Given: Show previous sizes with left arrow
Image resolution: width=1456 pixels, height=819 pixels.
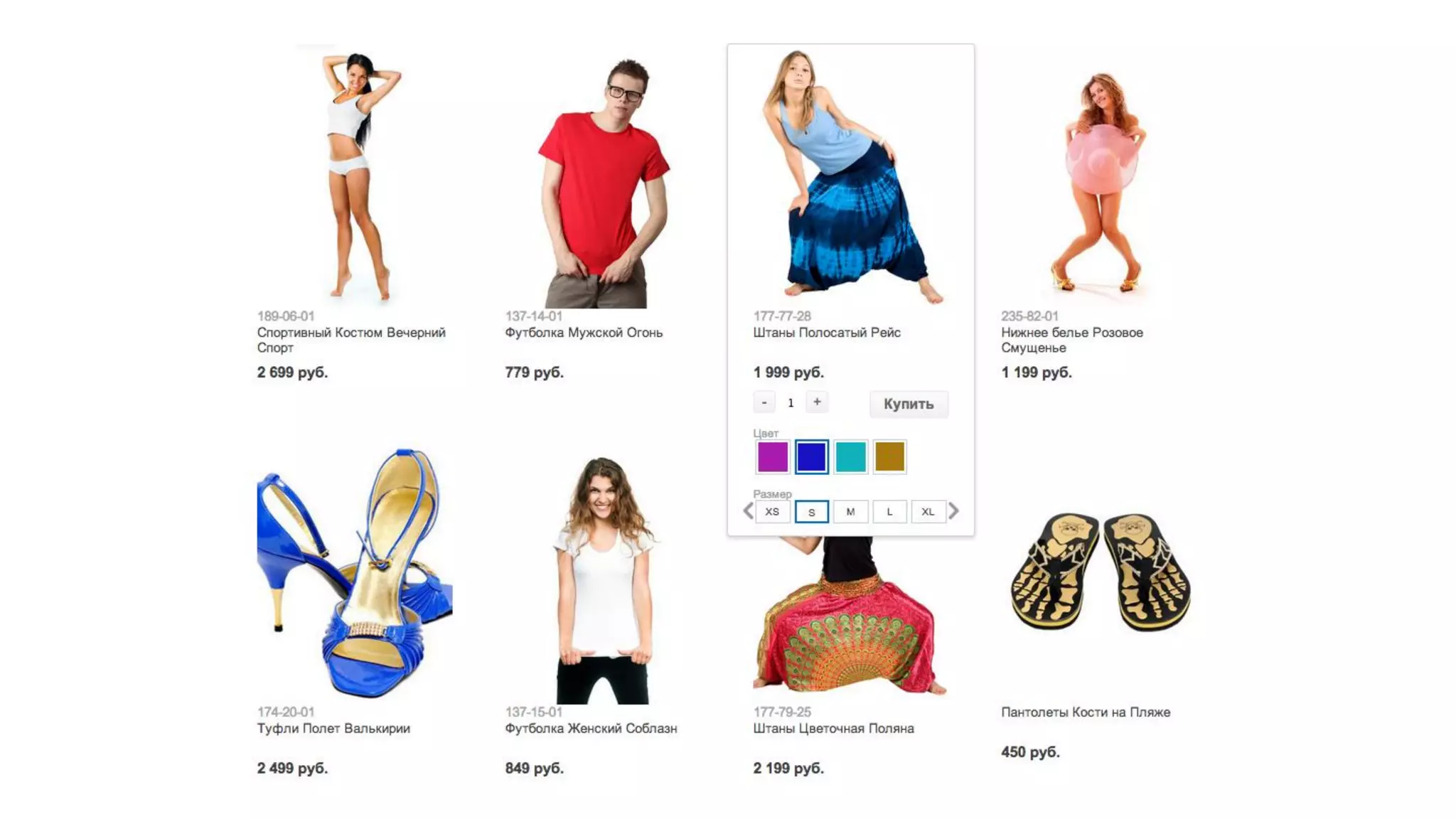Looking at the screenshot, I should [748, 511].
